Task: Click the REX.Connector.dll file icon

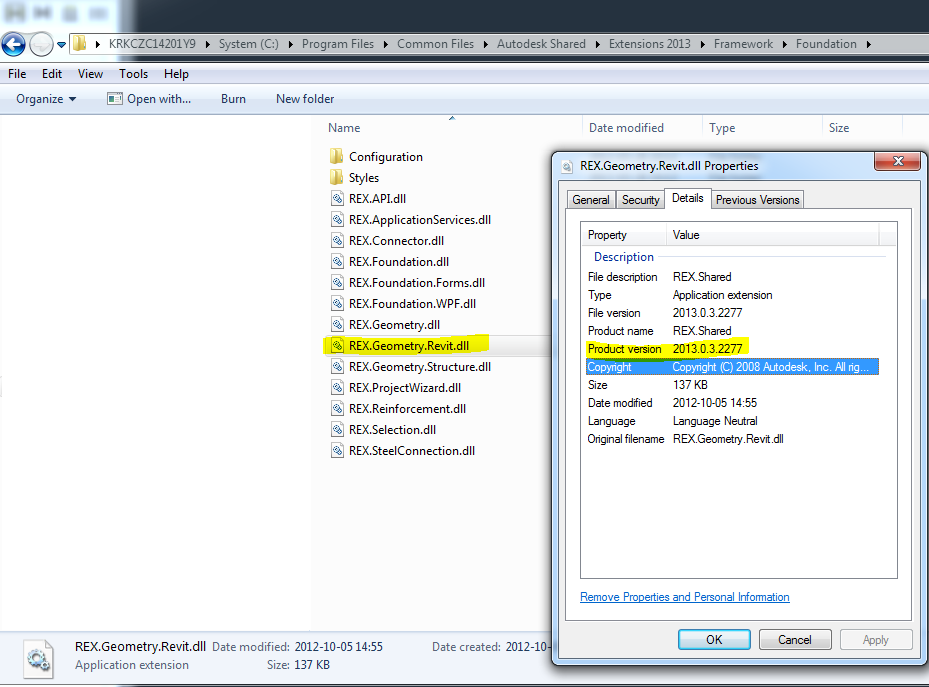Action: point(337,240)
